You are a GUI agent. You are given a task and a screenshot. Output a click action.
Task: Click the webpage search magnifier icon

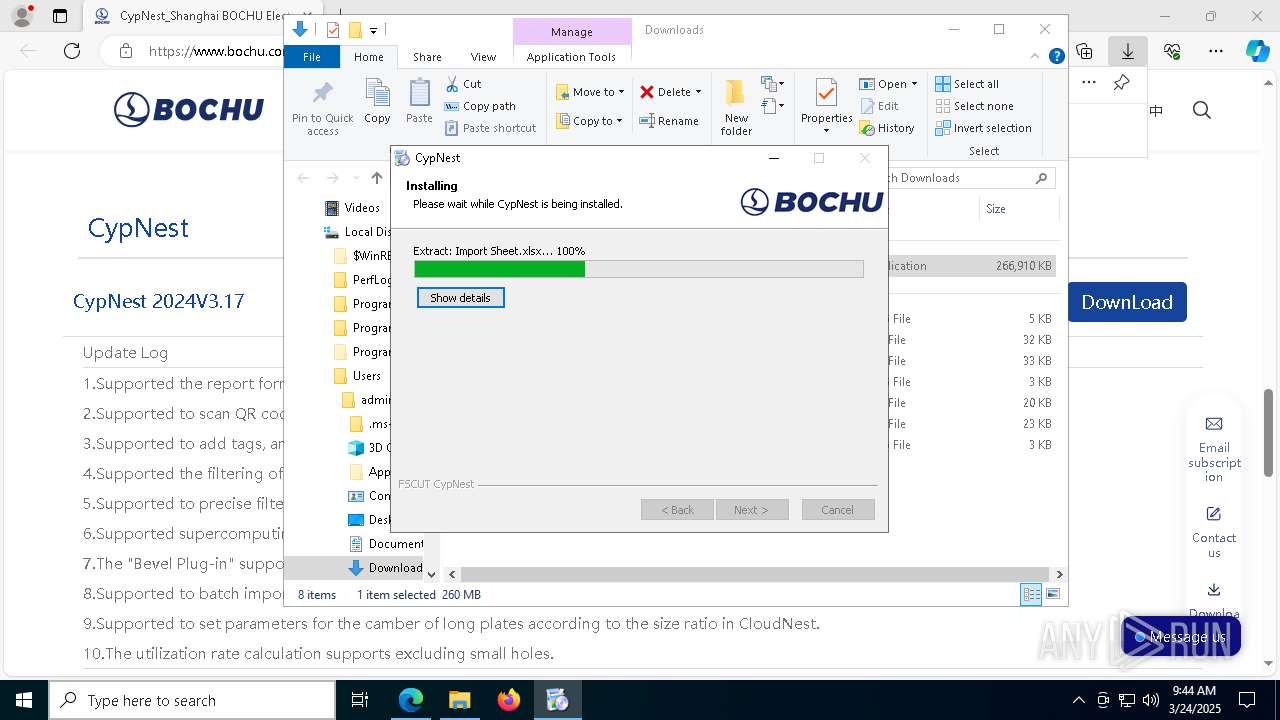click(1202, 110)
